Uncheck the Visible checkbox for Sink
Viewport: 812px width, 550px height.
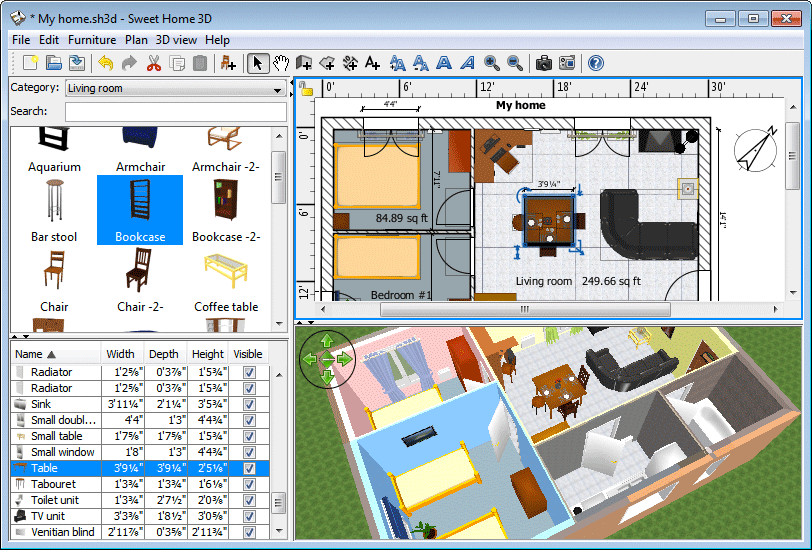coord(249,404)
